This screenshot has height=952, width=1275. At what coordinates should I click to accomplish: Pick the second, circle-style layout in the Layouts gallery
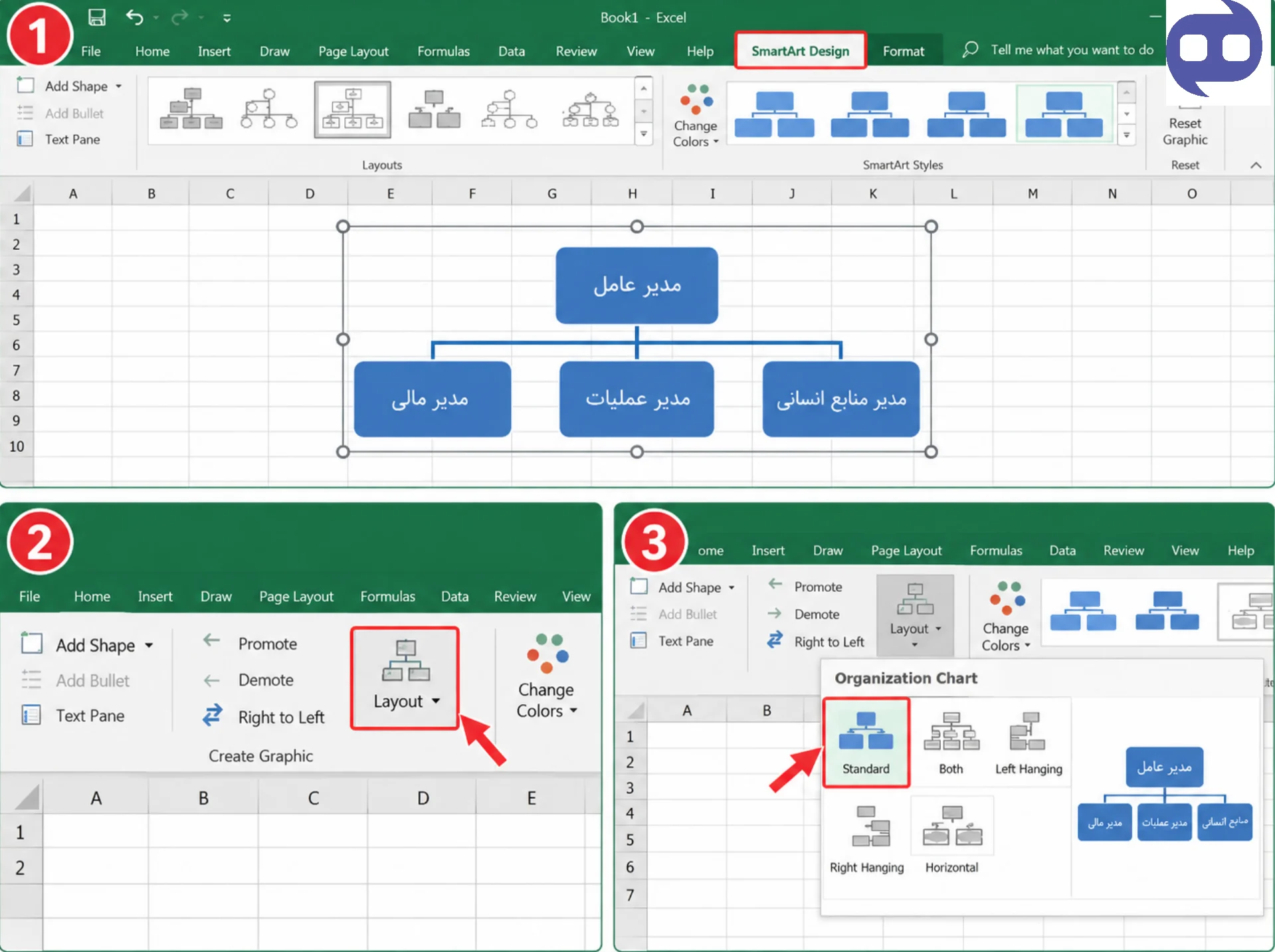pyautogui.click(x=269, y=109)
